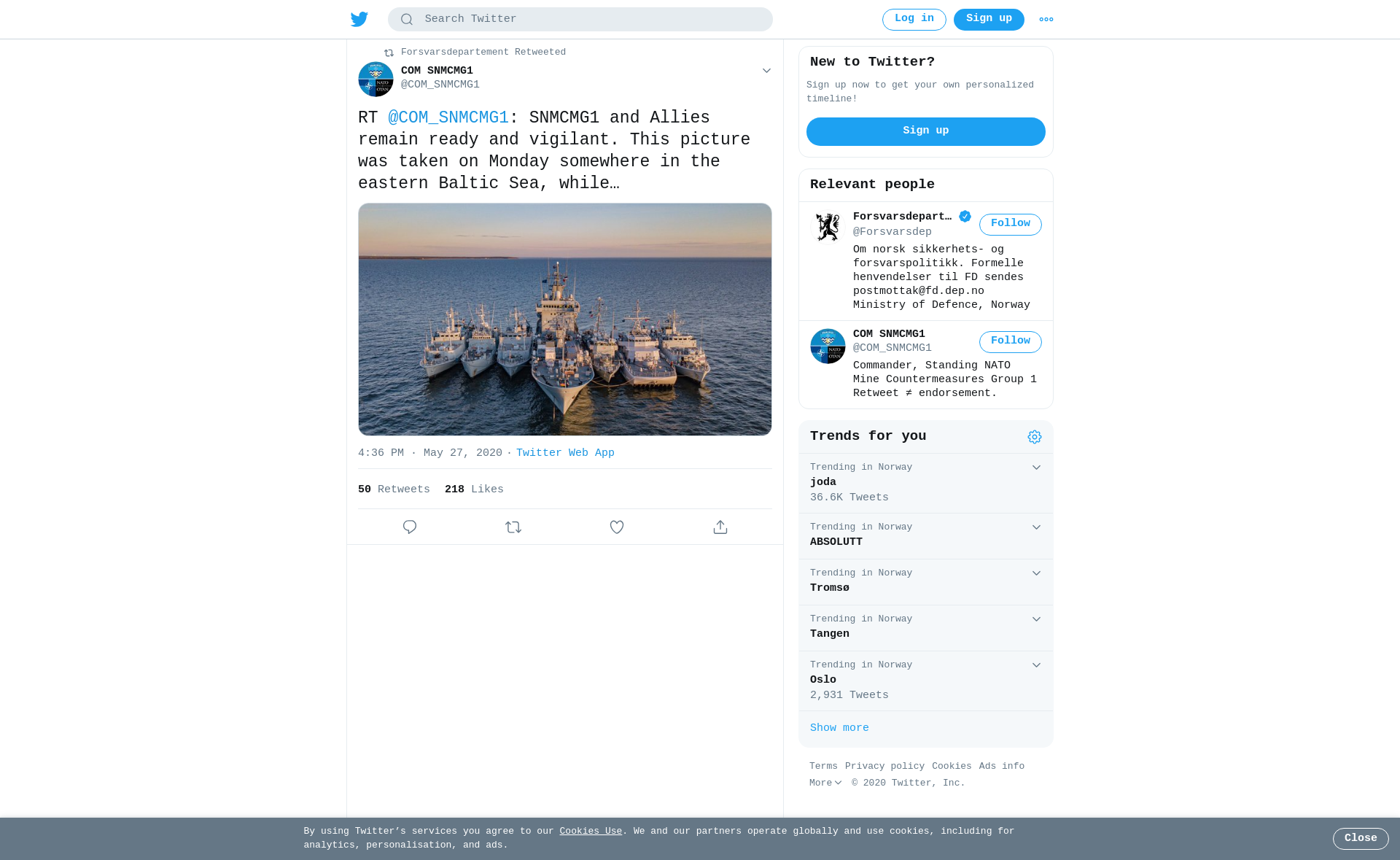
Task: Expand options for Tromsø trend
Action: pyautogui.click(x=1036, y=573)
